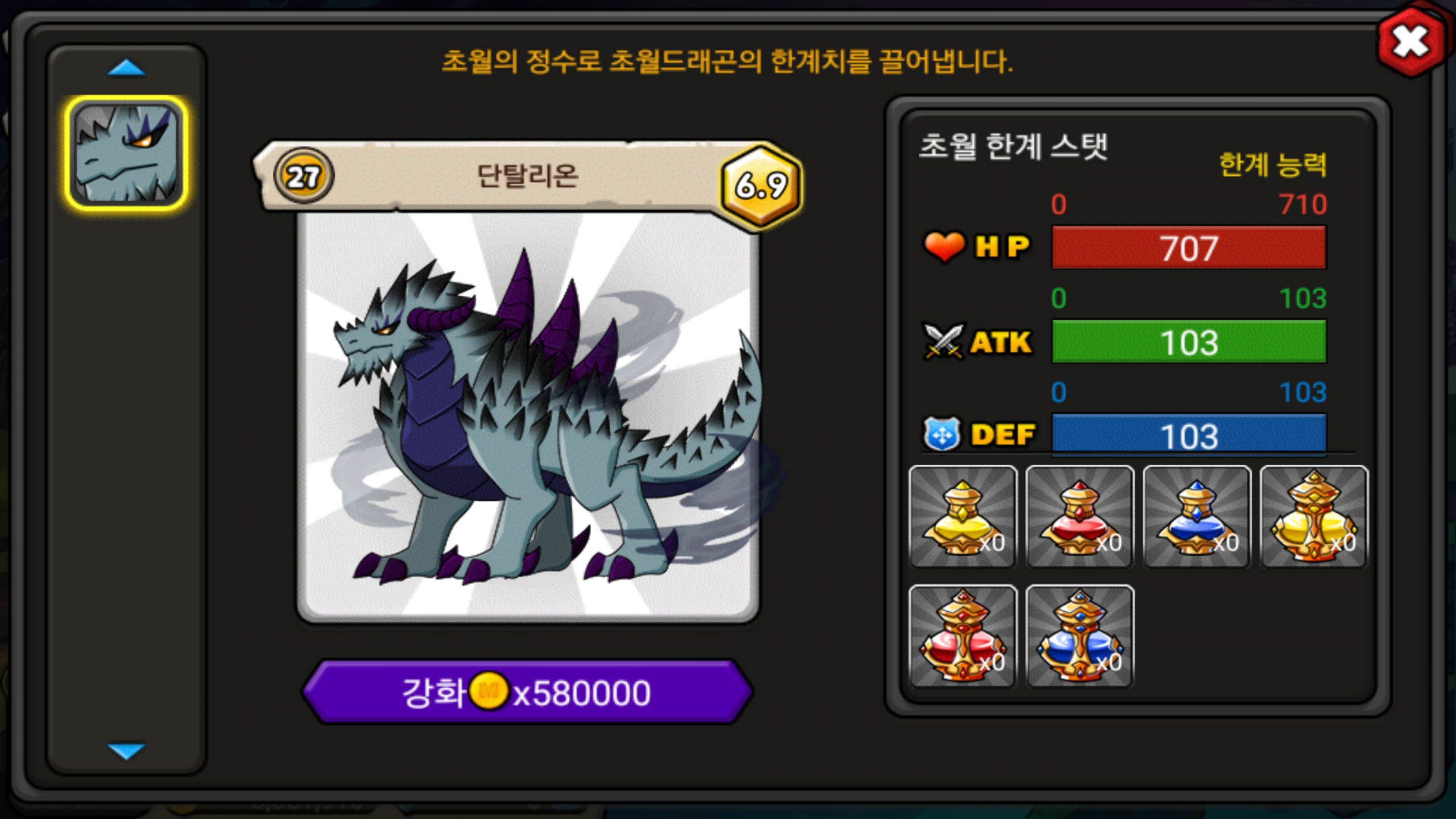The image size is (1456, 819).
Task: Click the crossed swords ATK icon
Action: pos(944,342)
